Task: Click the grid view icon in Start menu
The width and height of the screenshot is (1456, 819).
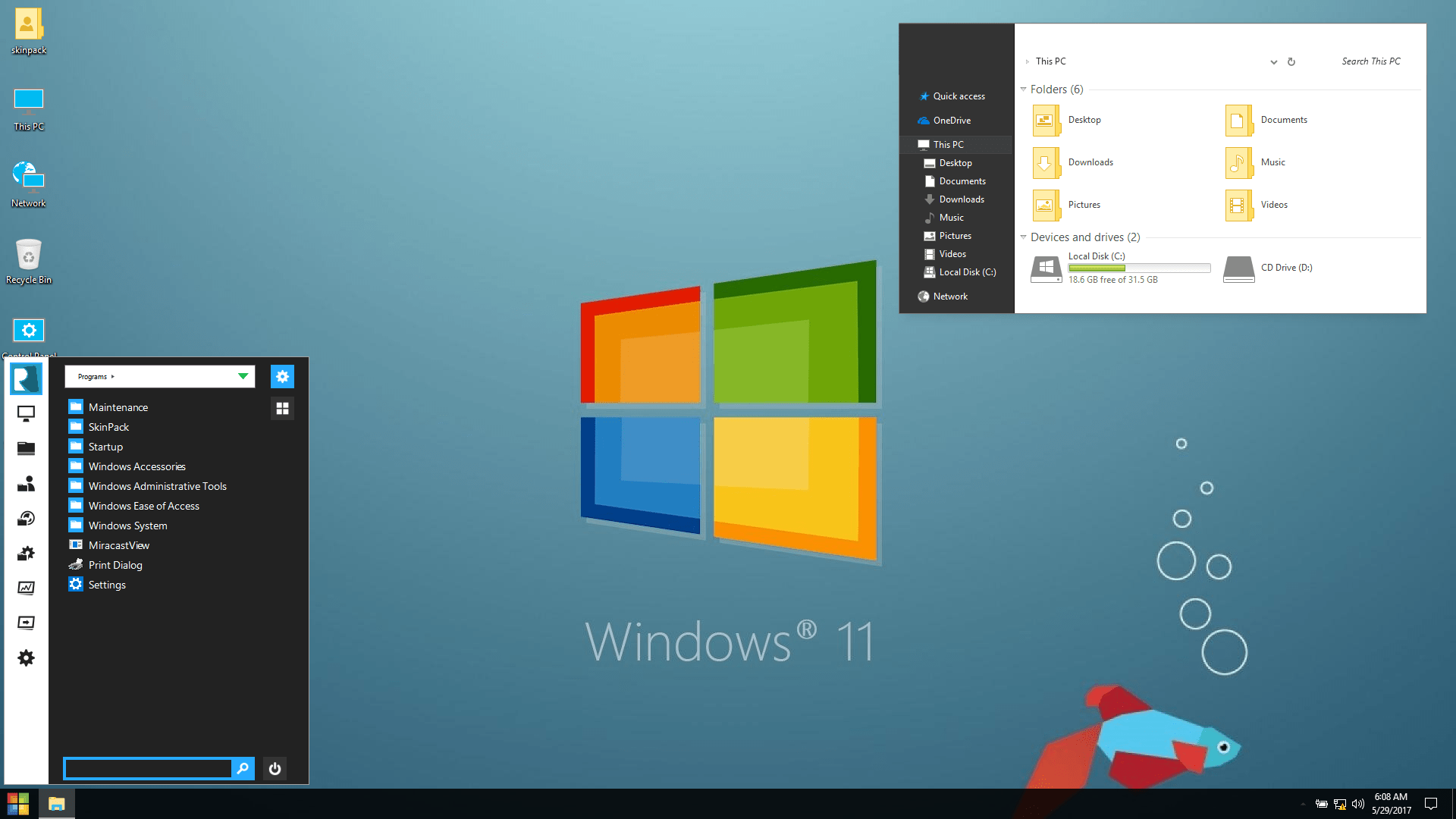Action: pyautogui.click(x=283, y=408)
